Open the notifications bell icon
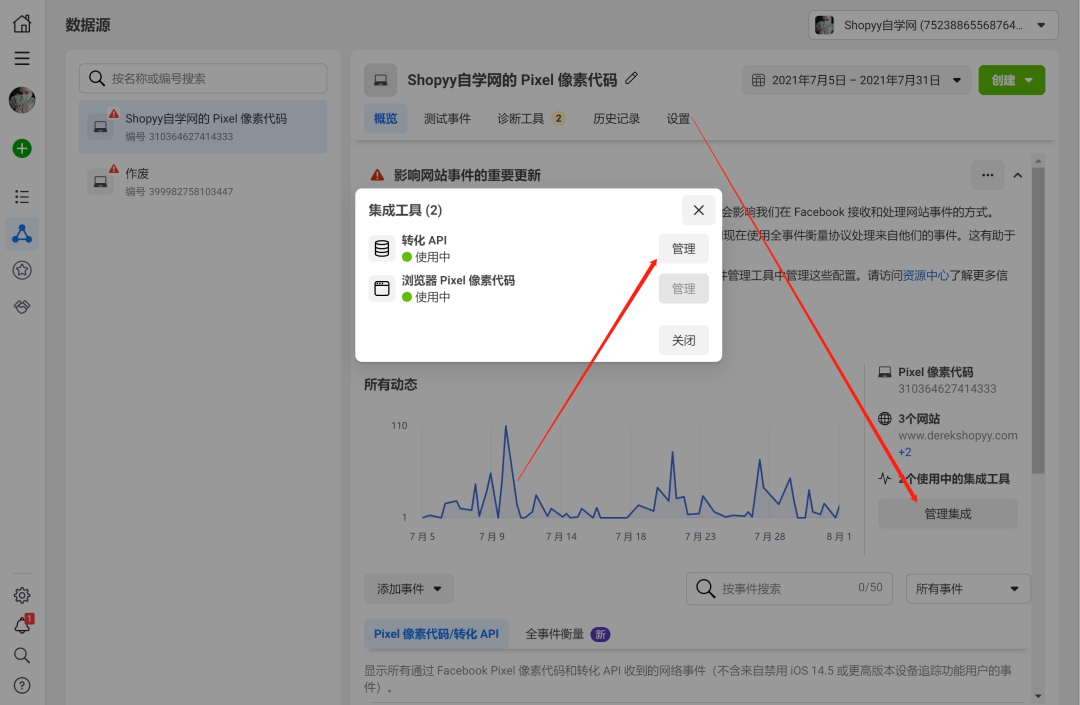The image size is (1080, 705). 22,625
